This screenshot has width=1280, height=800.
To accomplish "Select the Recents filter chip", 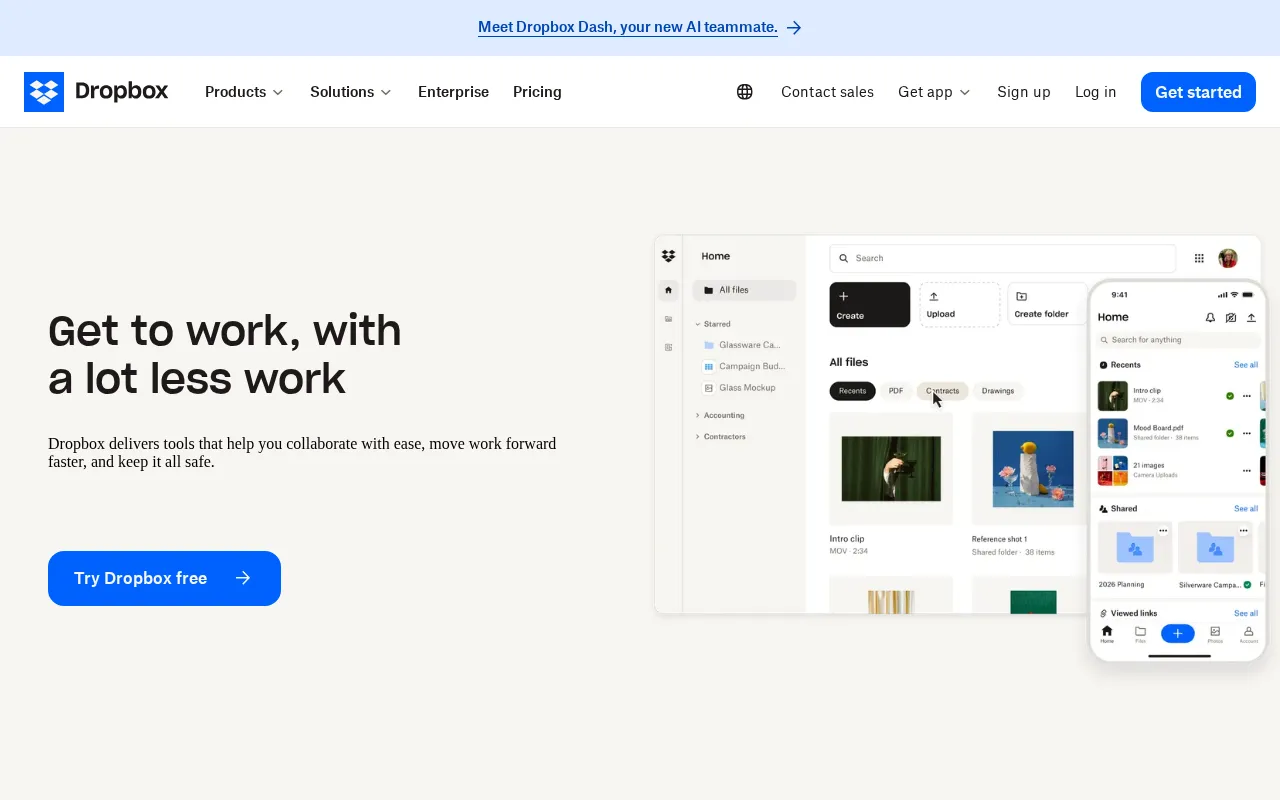I will (x=852, y=391).
